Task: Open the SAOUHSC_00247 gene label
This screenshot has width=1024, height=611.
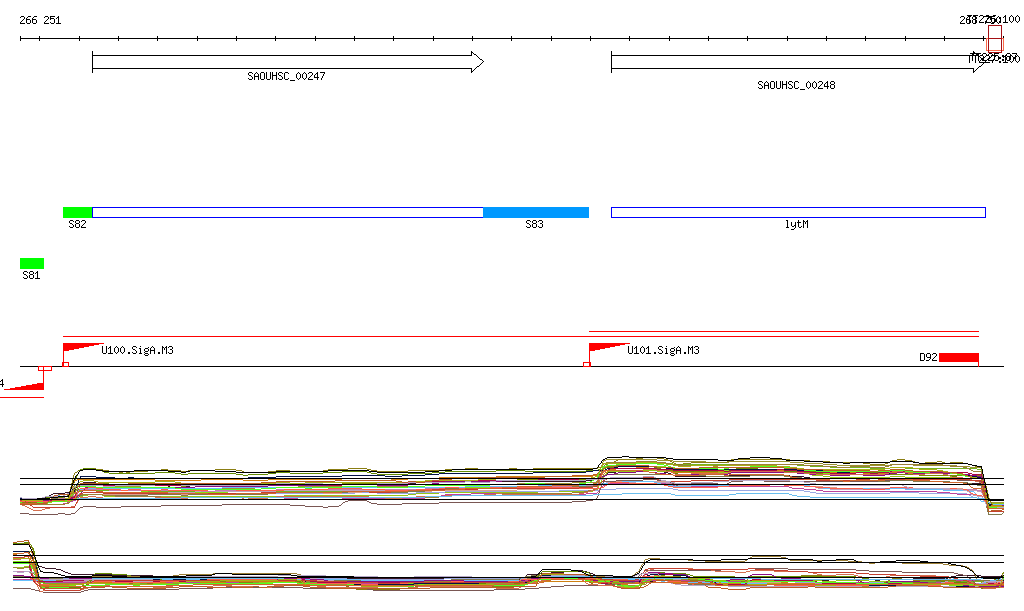Action: point(286,77)
